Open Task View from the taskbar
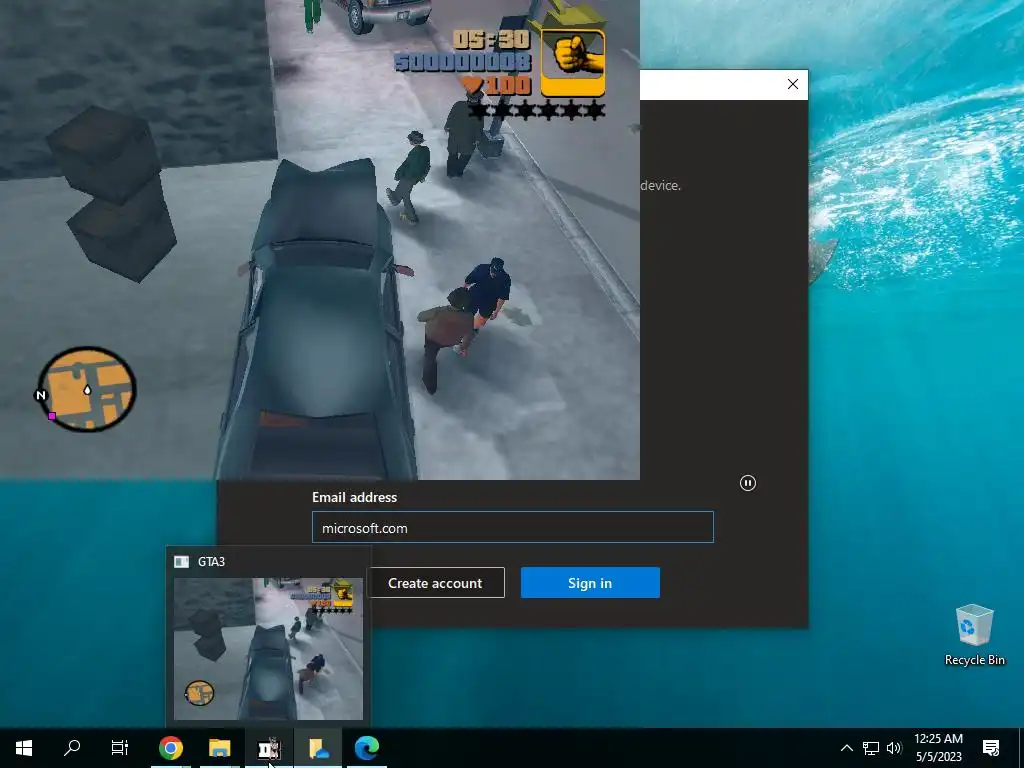1024x768 pixels. pyautogui.click(x=120, y=748)
